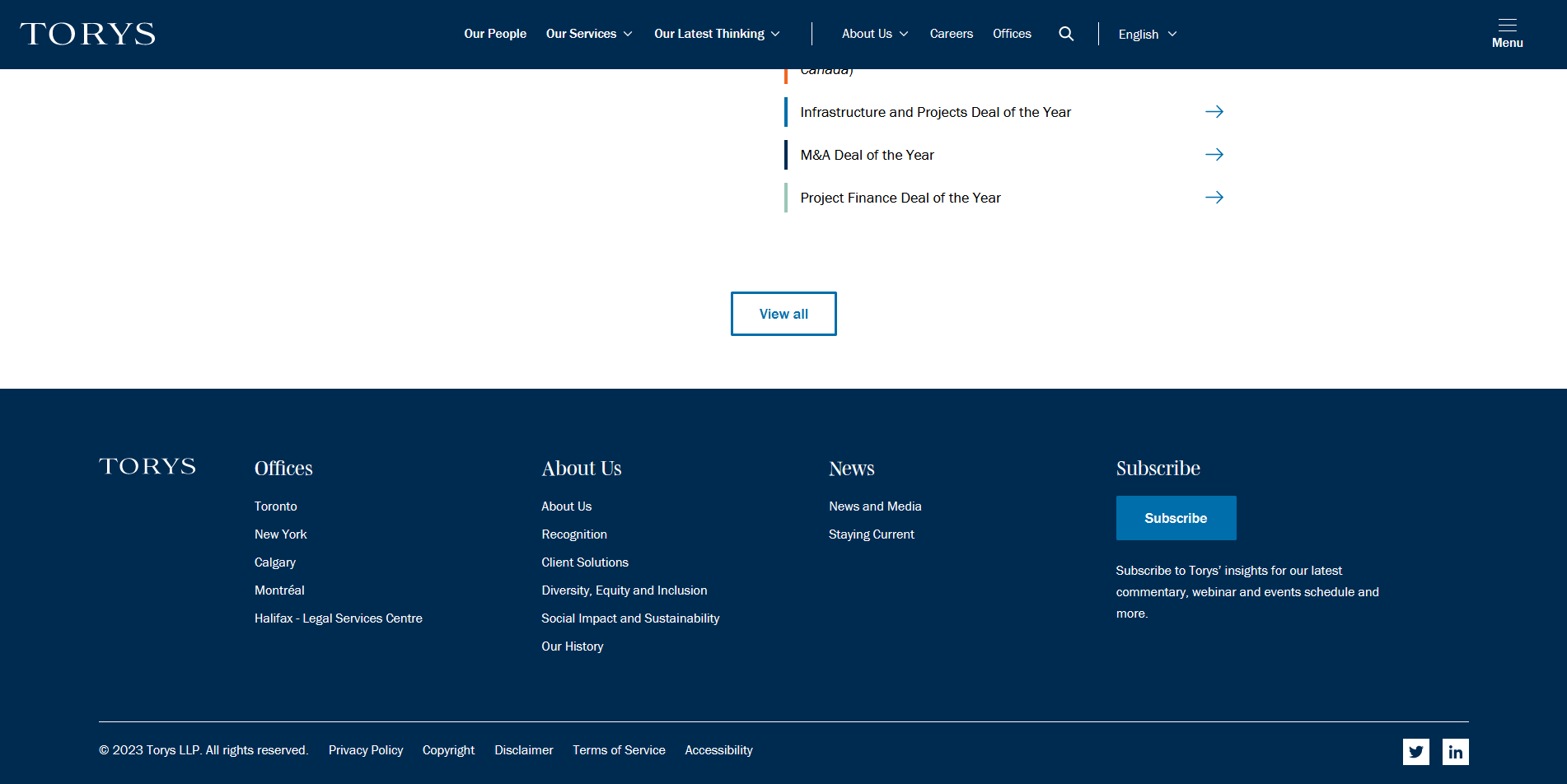Click the search magnifier icon
This screenshot has height=784, width=1567.
[x=1066, y=34]
